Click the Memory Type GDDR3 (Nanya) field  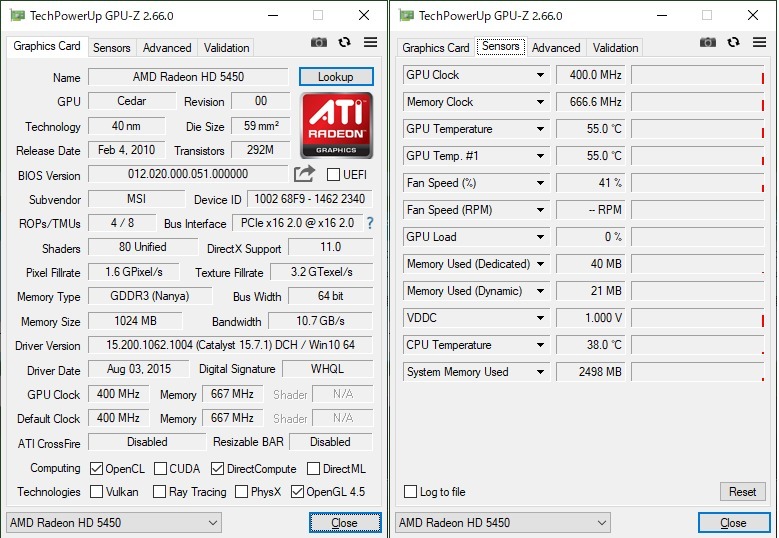pos(150,296)
